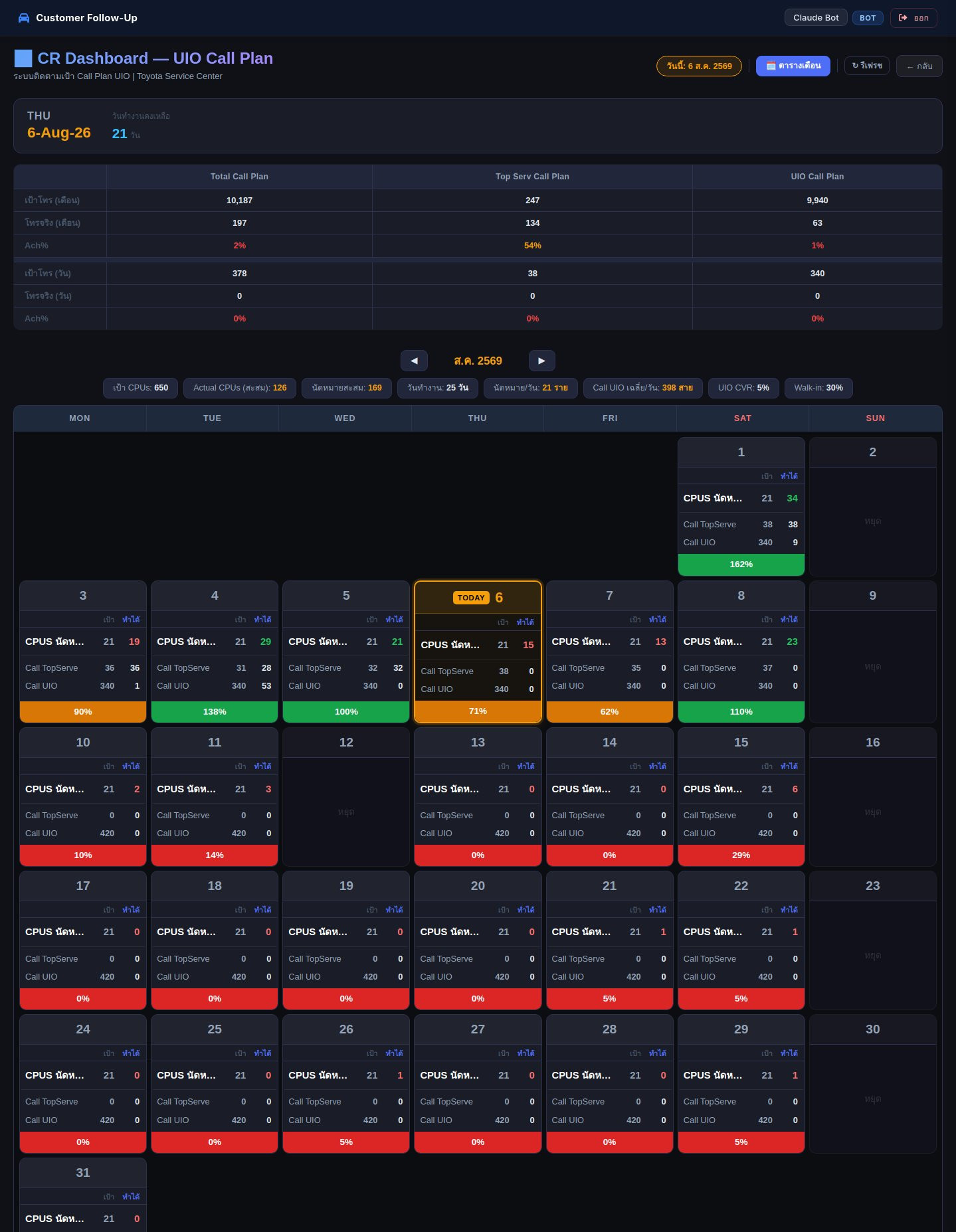Click the UIO CVR 5% stat chip
The image size is (956, 1232).
[x=743, y=388]
